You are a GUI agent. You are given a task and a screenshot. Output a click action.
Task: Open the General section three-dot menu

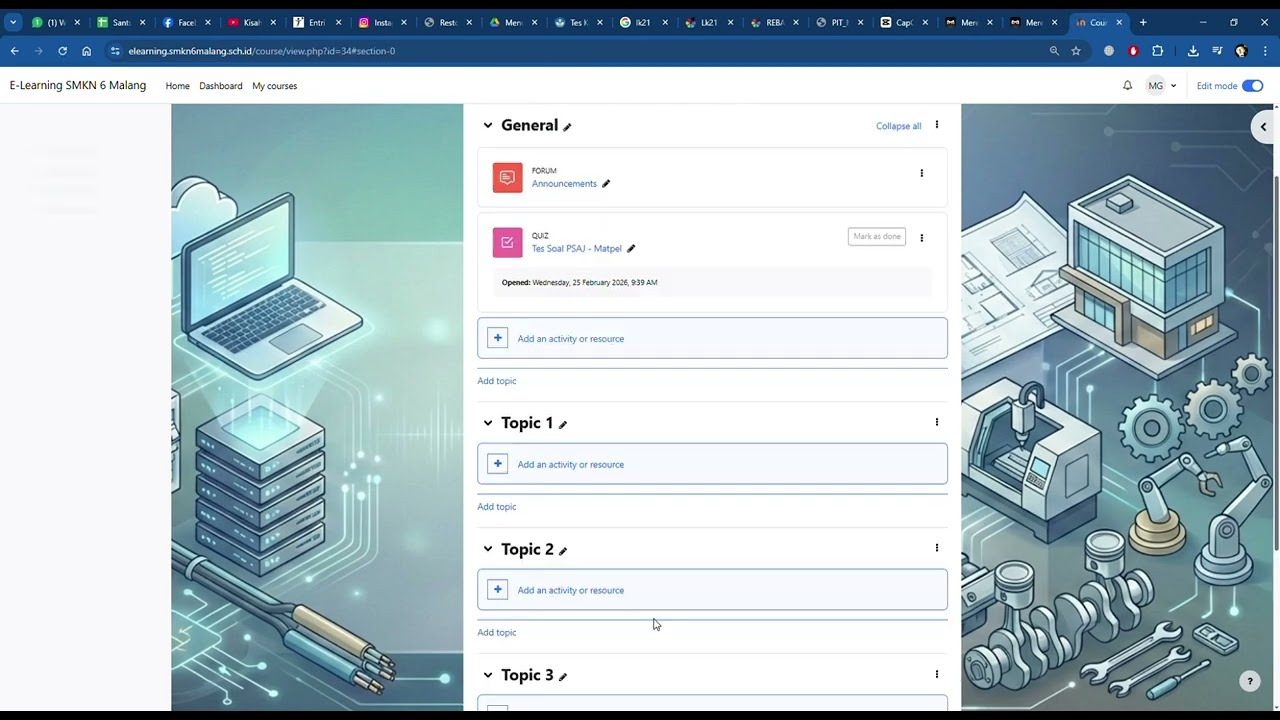(937, 125)
